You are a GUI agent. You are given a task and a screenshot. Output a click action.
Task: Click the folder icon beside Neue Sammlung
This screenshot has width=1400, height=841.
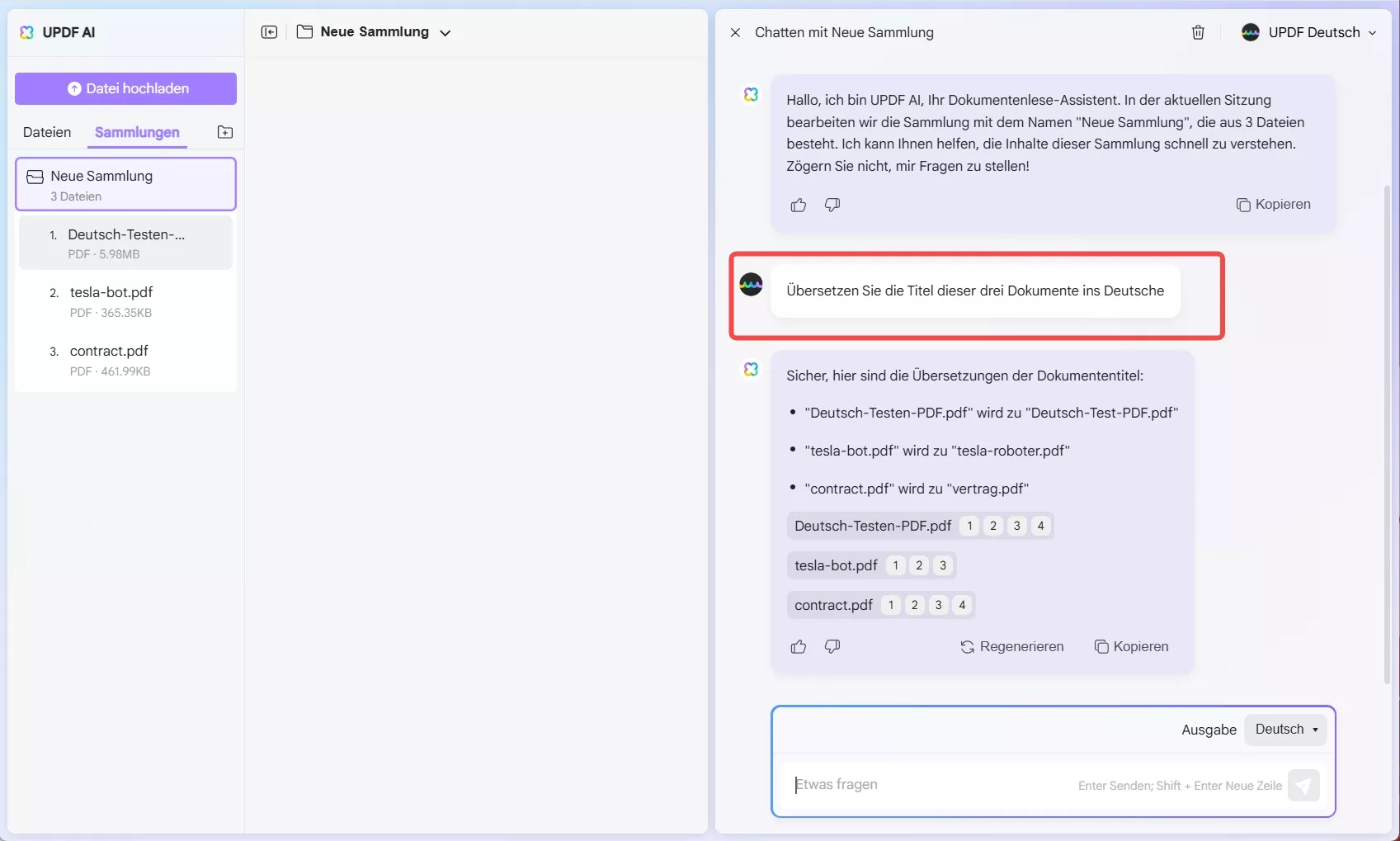click(305, 32)
